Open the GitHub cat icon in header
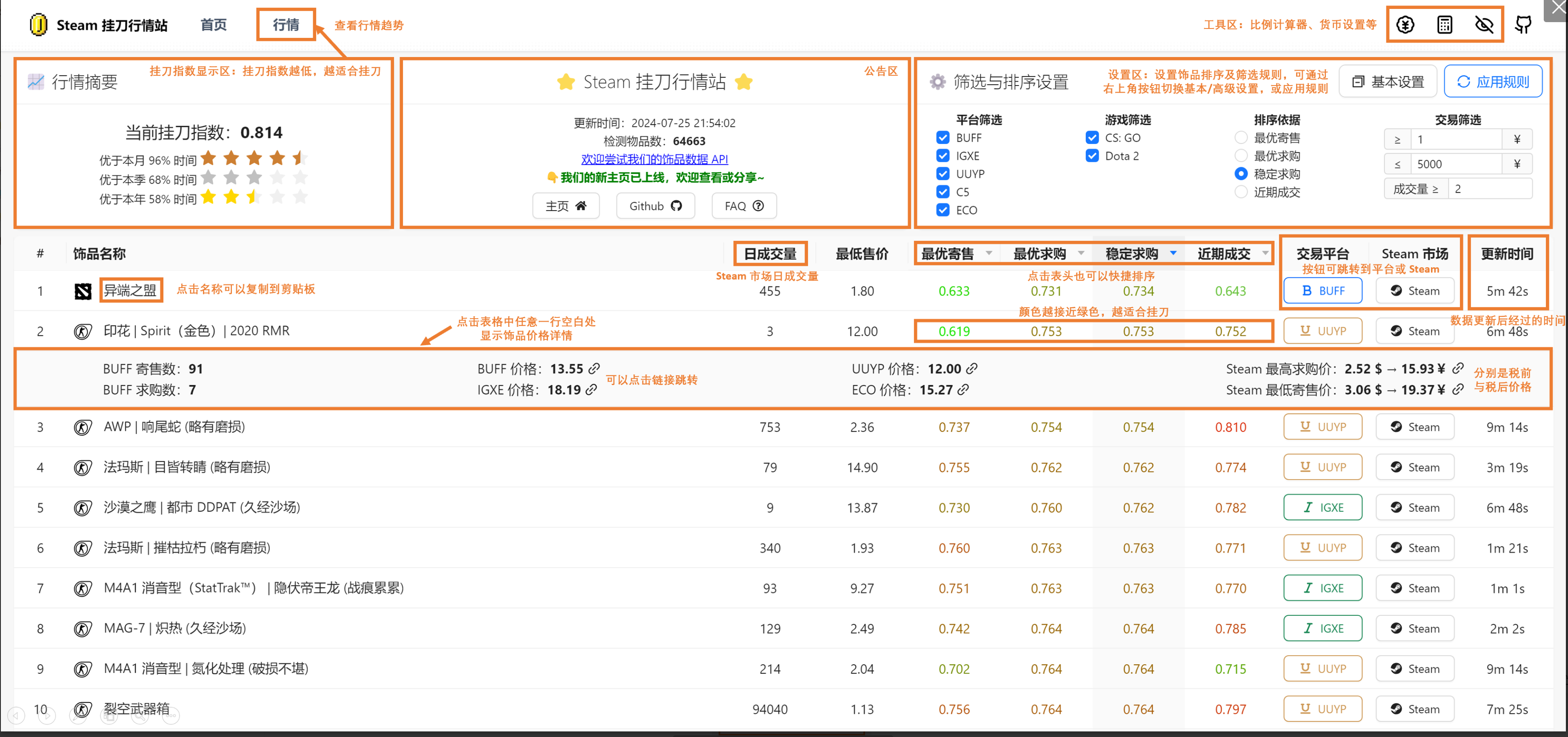 1524,25
